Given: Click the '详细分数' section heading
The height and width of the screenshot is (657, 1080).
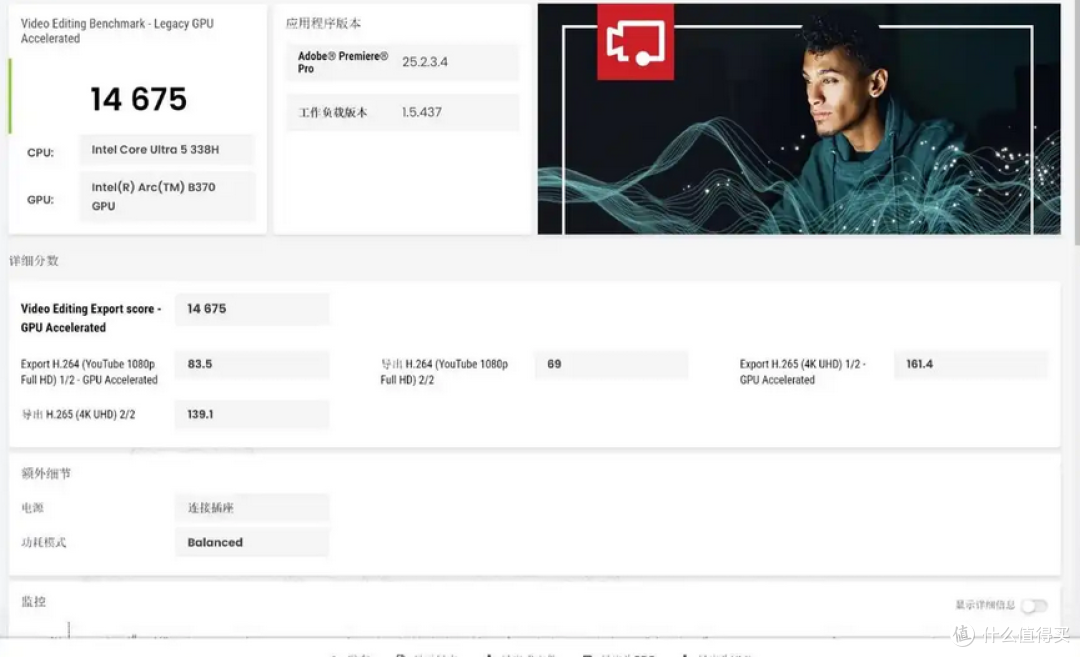Looking at the screenshot, I should coord(34,260).
